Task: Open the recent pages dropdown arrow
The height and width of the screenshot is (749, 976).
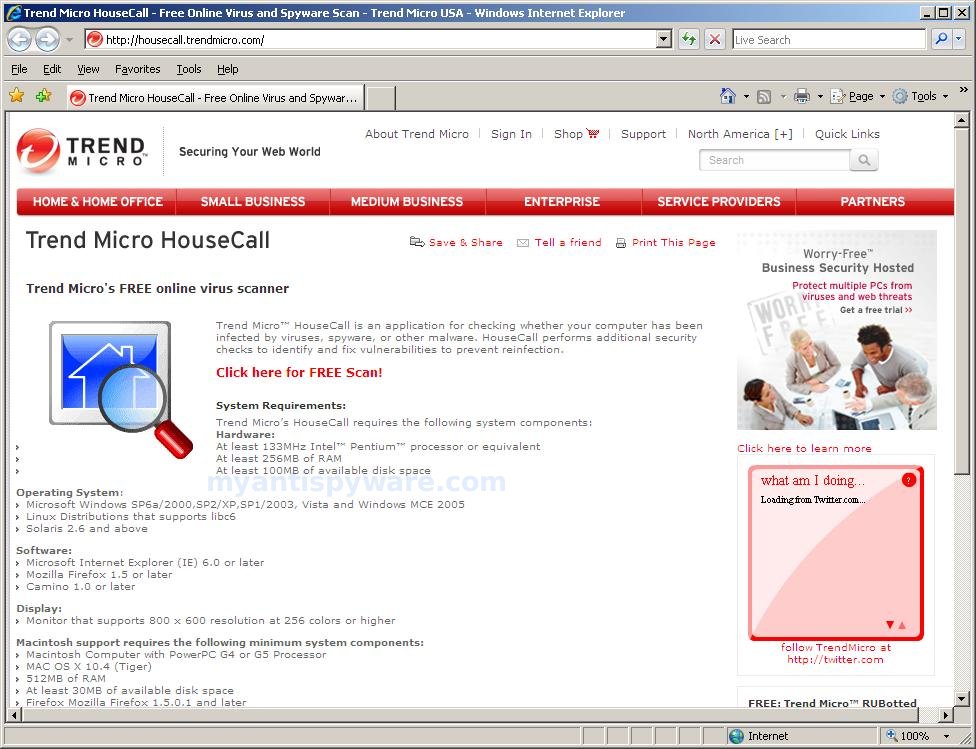Action: click(70, 40)
